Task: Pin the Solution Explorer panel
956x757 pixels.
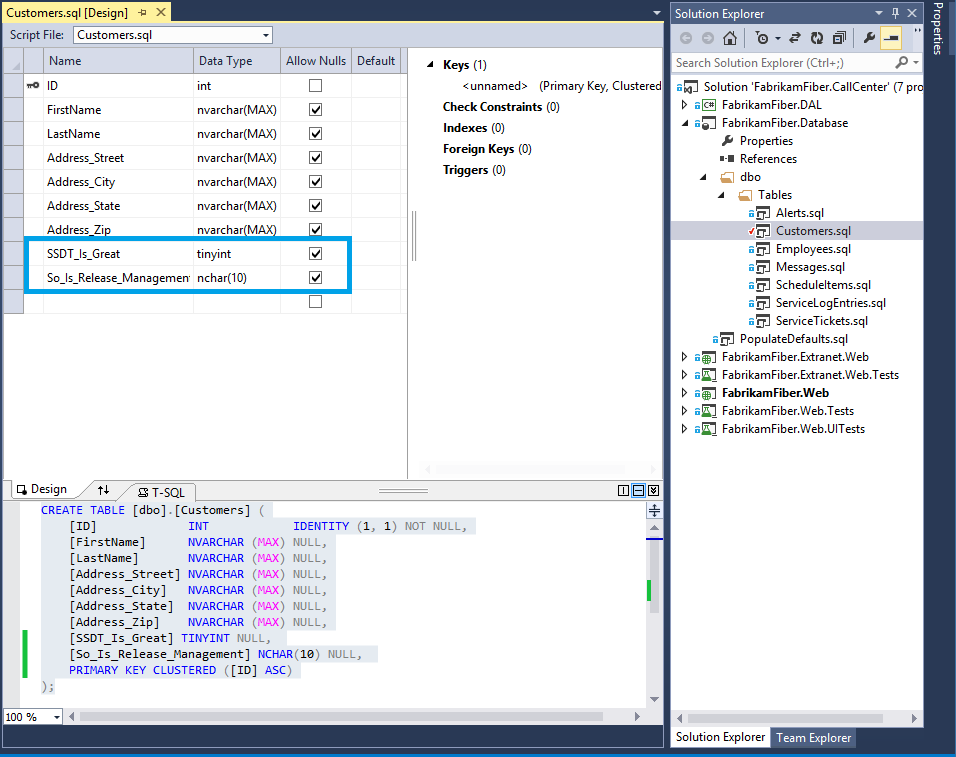Action: [897, 12]
